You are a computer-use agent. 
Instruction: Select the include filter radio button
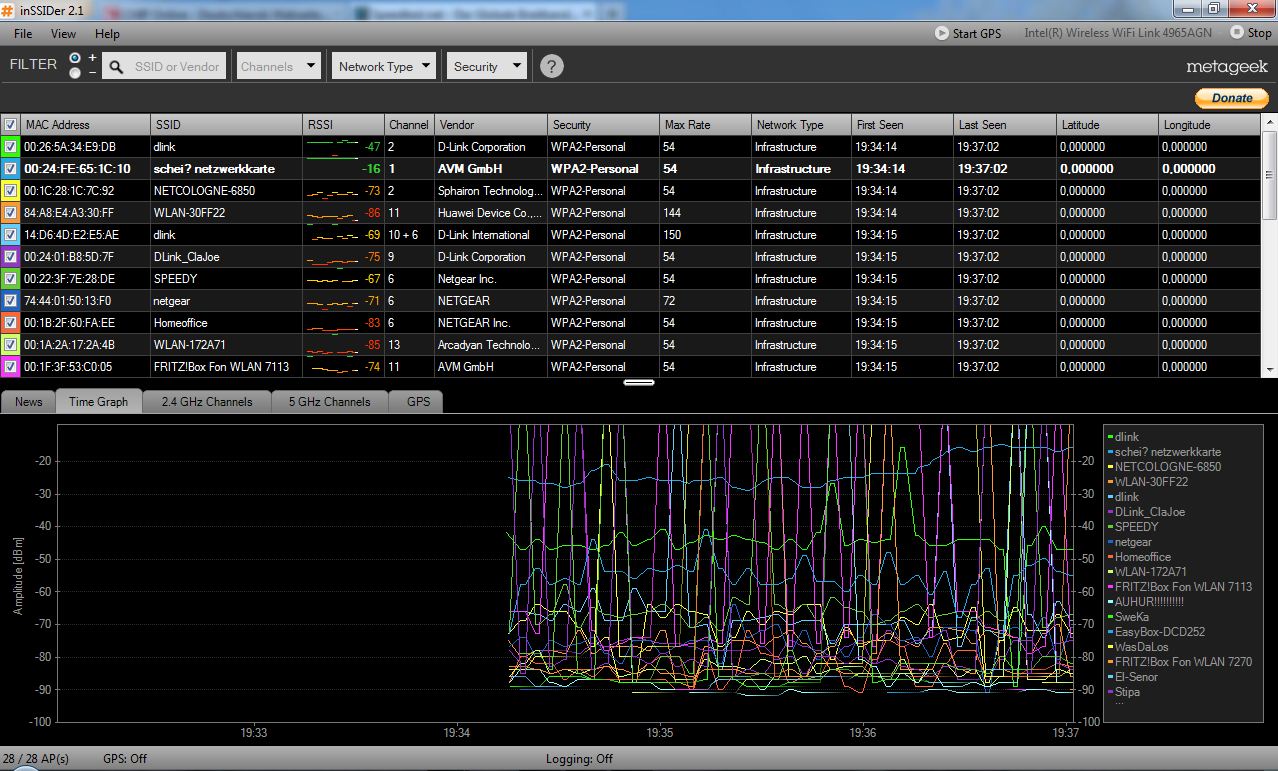(x=75, y=58)
